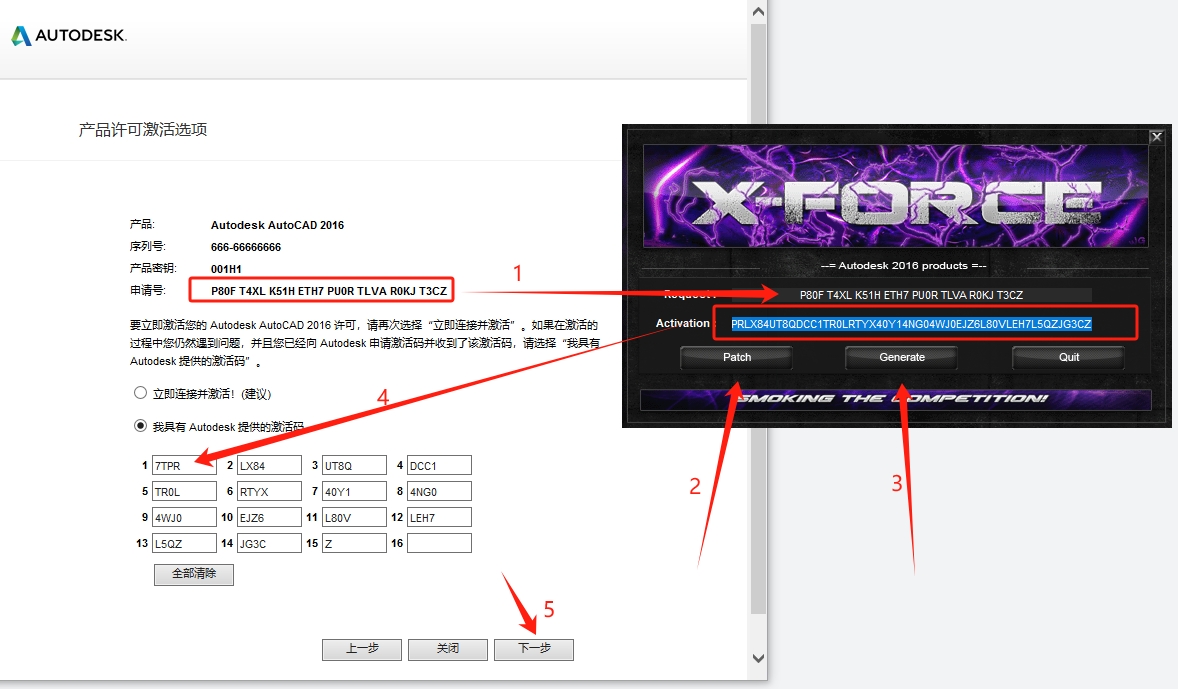Select the 我具有 Autodesk 提供的激活码 radio option
Viewport: 1178px width, 689px height.
[140, 426]
